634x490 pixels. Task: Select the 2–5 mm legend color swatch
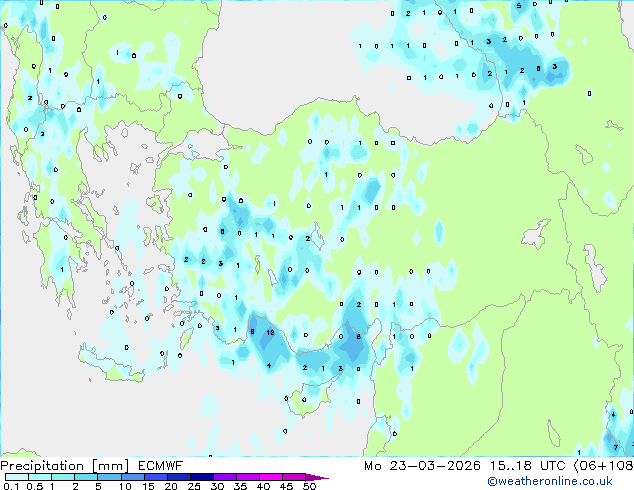click(x=86, y=477)
